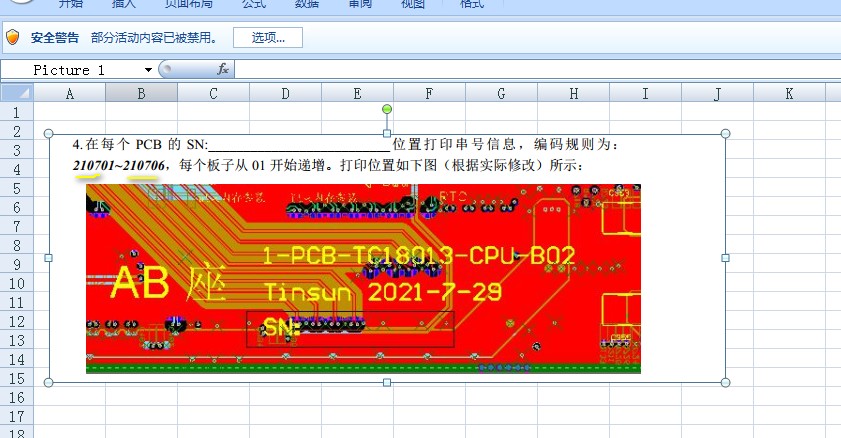Select row 5 header

click(x=17, y=188)
